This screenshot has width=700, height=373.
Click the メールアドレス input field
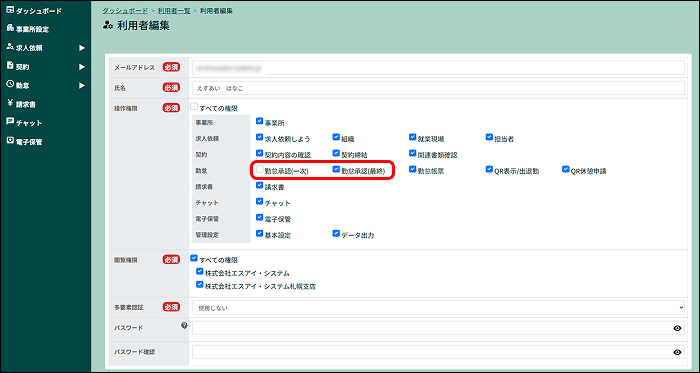pos(438,67)
